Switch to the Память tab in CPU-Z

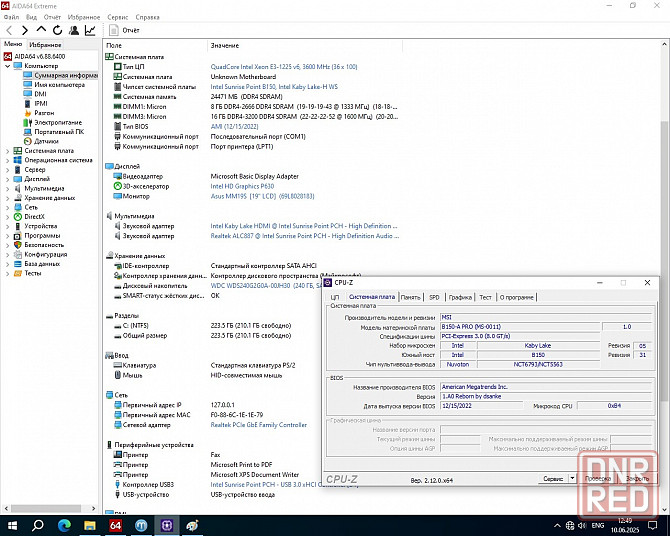point(411,297)
